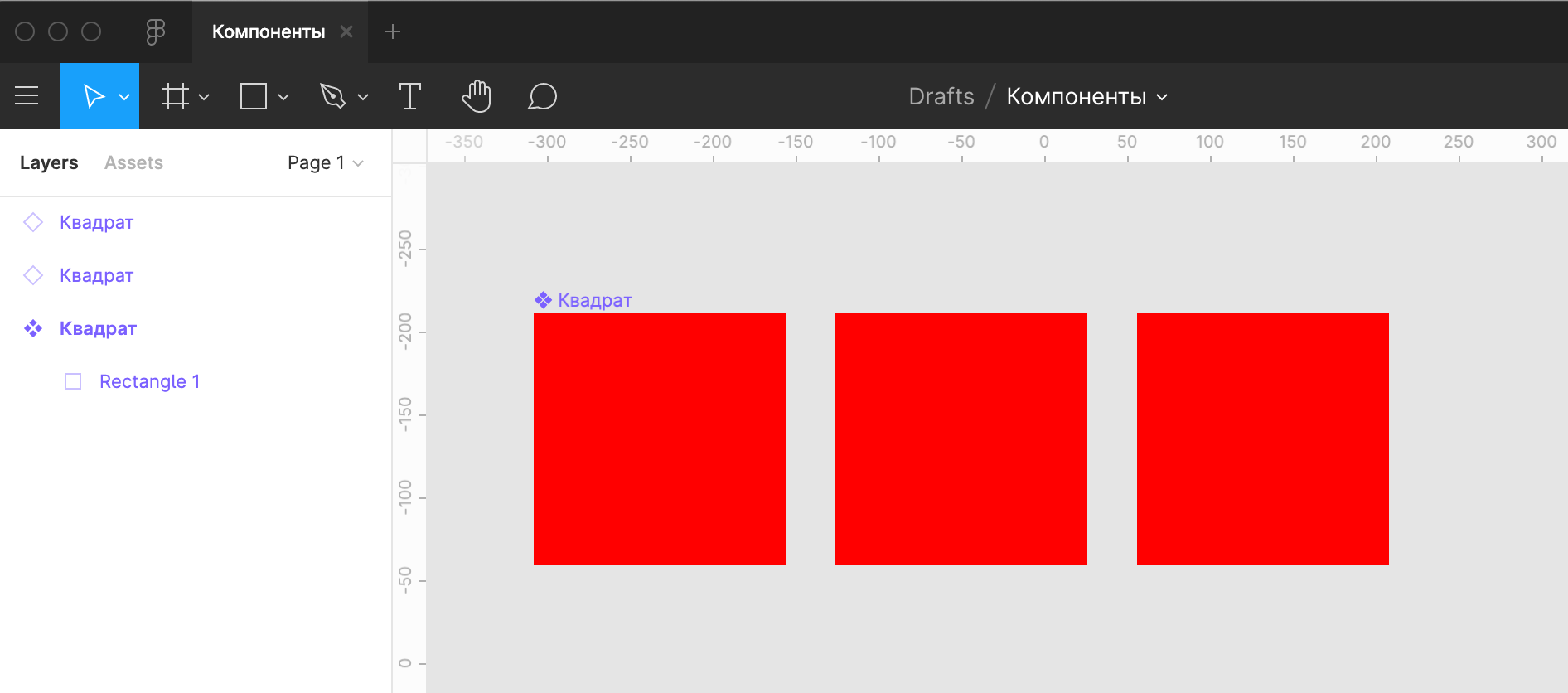Select the Rectangle 1 layer
The width and height of the screenshot is (1568, 693).
[x=149, y=381]
